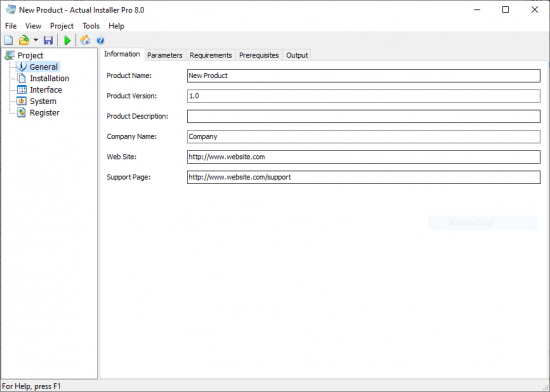Select General in the project tree

43,67
